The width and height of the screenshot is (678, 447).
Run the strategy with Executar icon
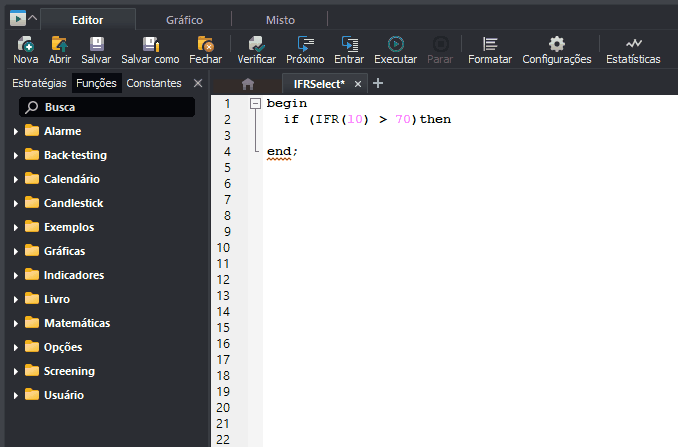395,44
